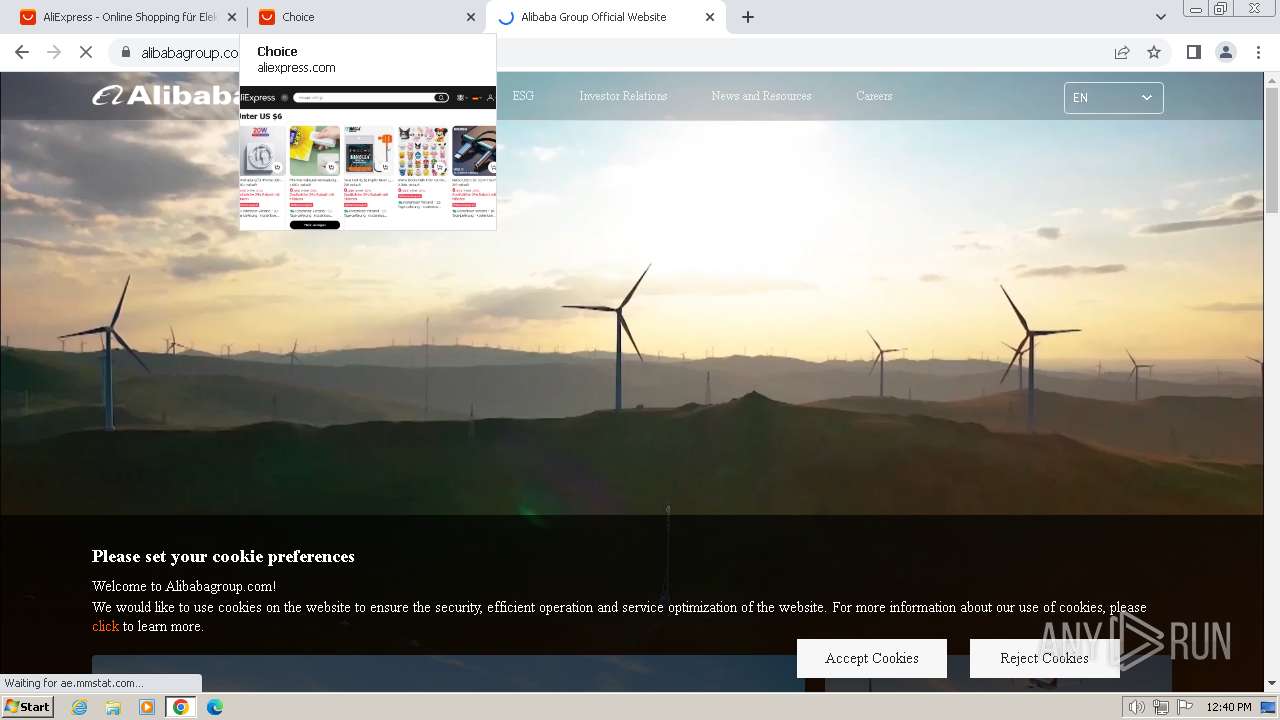Open tab search chevron
The height and width of the screenshot is (720, 1280).
(x=1161, y=17)
